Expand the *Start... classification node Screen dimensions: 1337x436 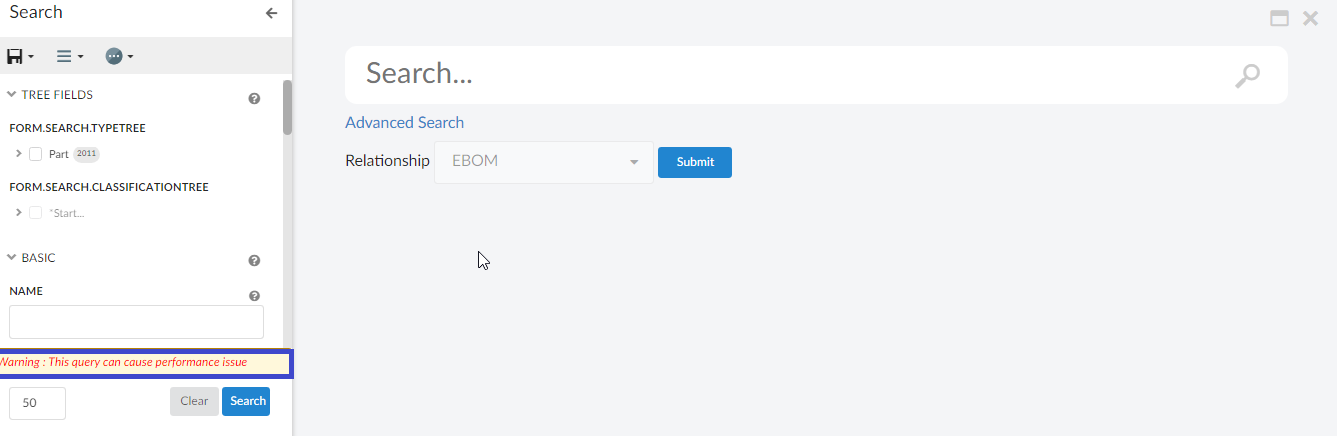(19, 213)
